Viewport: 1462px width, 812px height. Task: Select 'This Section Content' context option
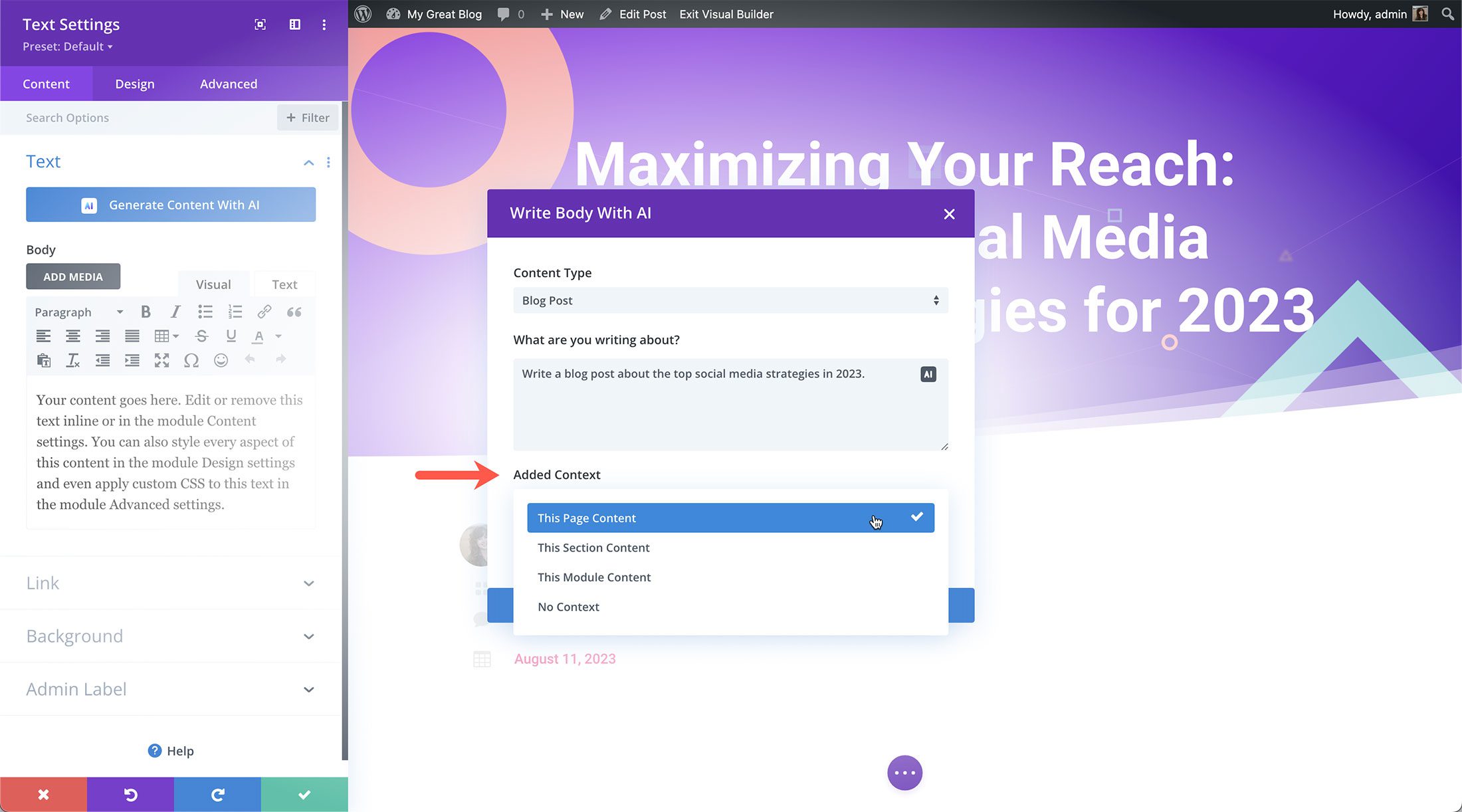(731, 547)
